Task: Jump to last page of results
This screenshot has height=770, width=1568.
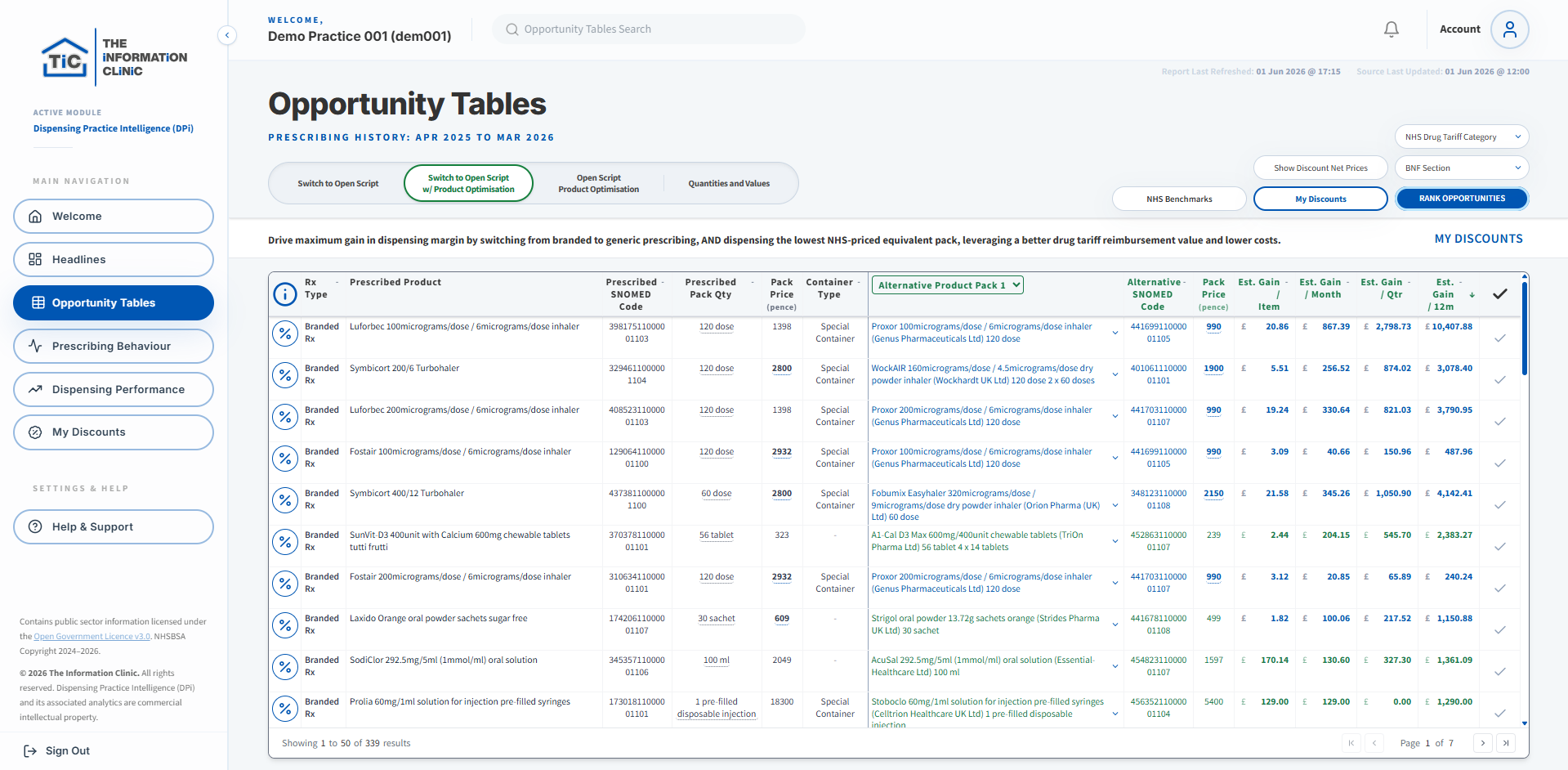Action: point(1506,743)
